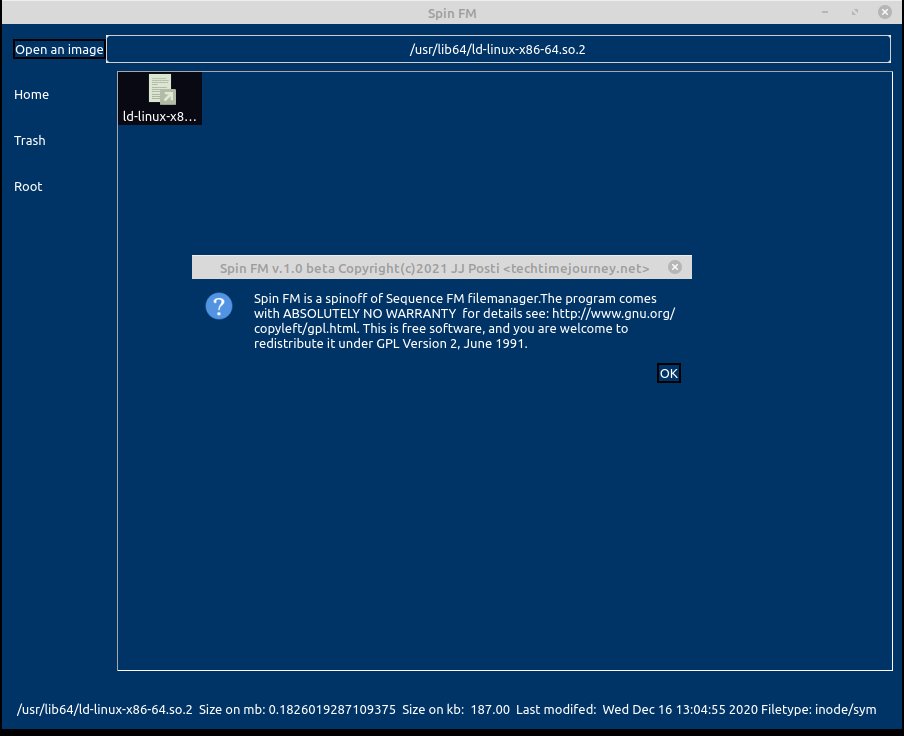
Task: Minimize the Spin FM window
Action: coord(825,12)
